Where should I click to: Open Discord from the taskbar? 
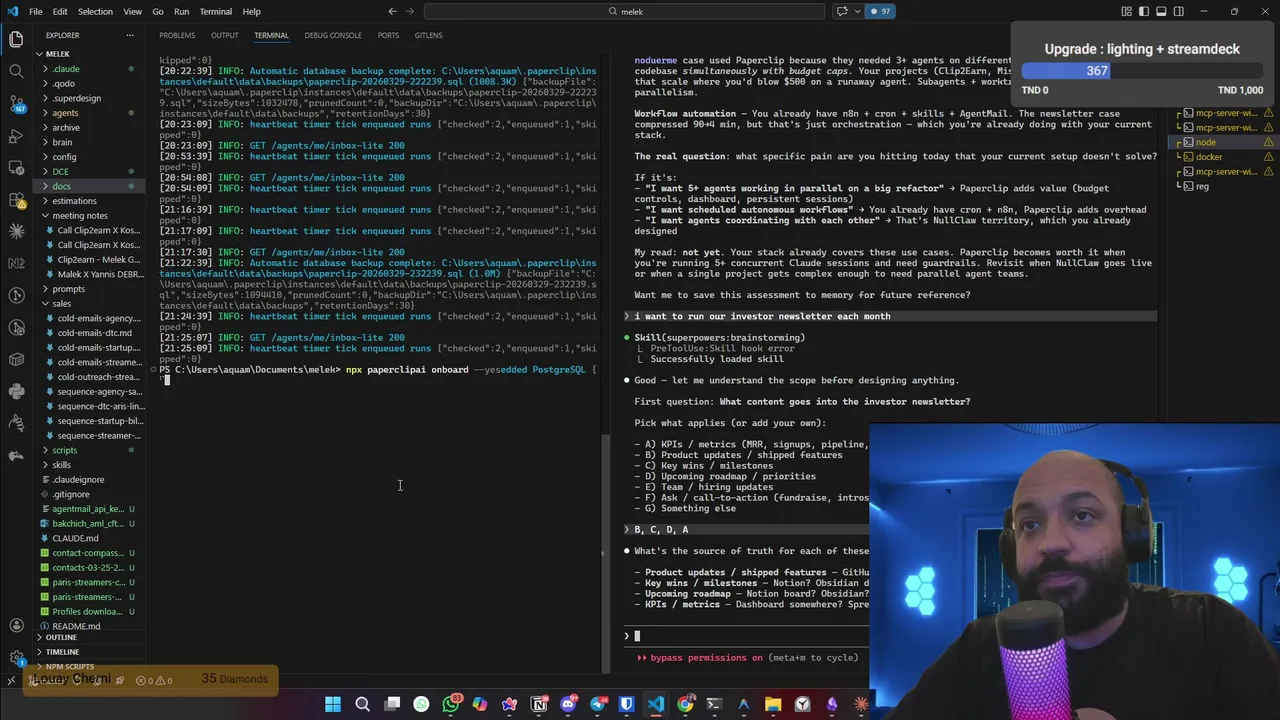[x=568, y=704]
